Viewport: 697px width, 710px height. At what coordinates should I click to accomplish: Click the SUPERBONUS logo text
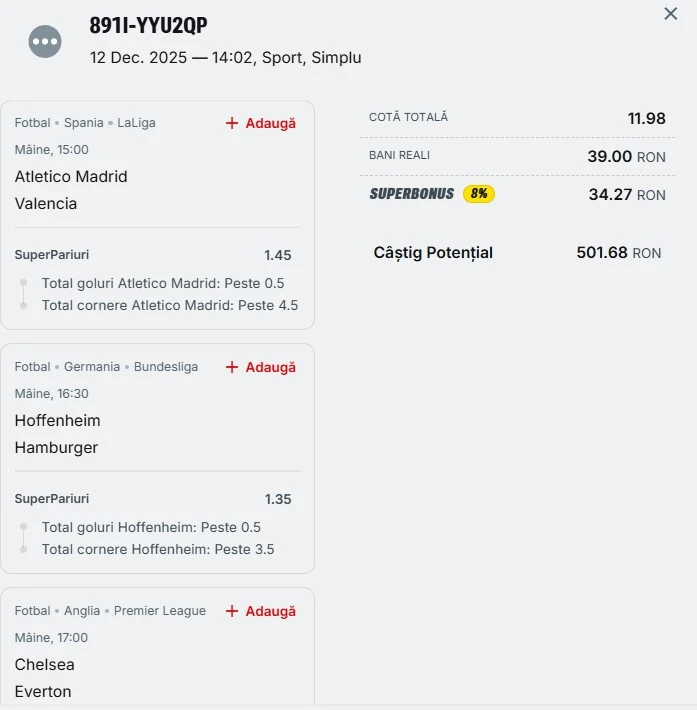click(411, 194)
